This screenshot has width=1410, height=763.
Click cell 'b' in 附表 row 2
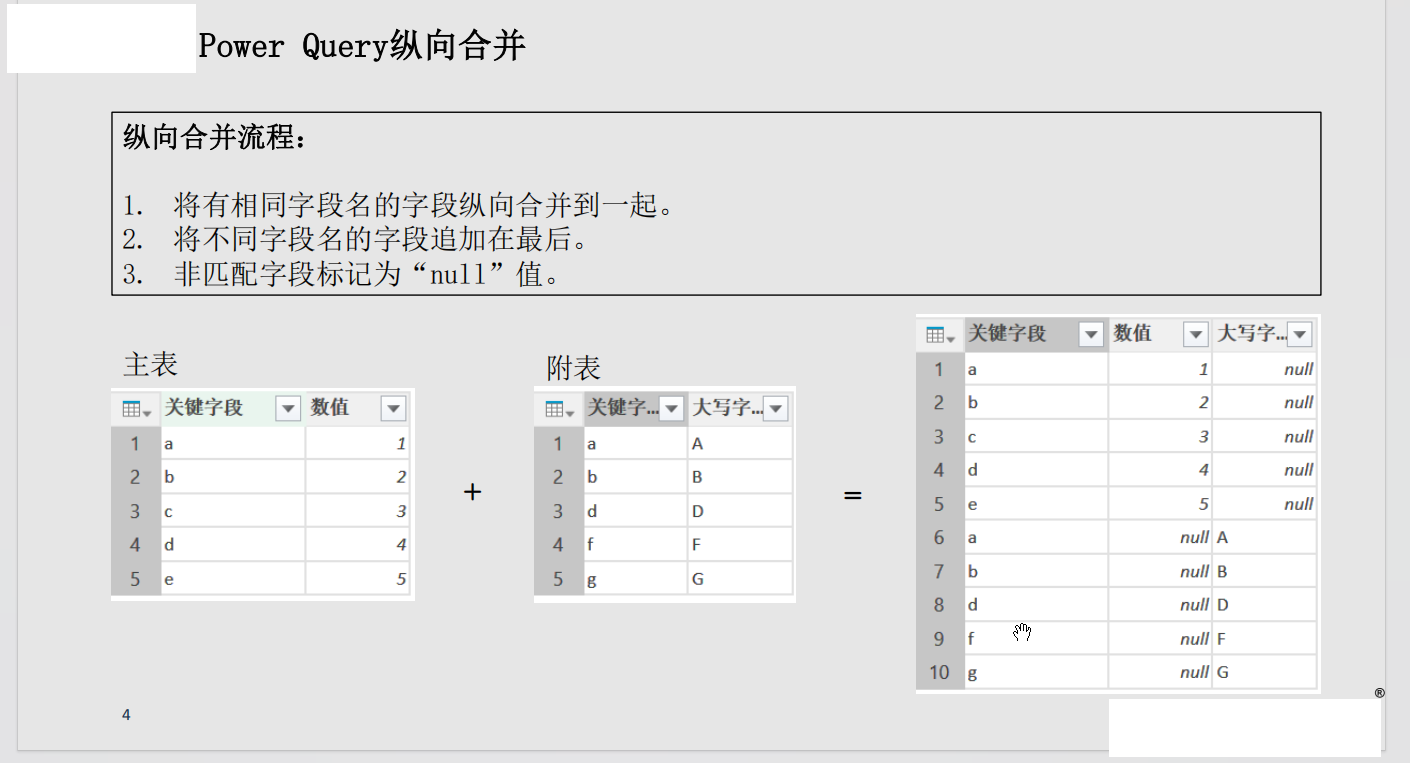click(x=635, y=477)
